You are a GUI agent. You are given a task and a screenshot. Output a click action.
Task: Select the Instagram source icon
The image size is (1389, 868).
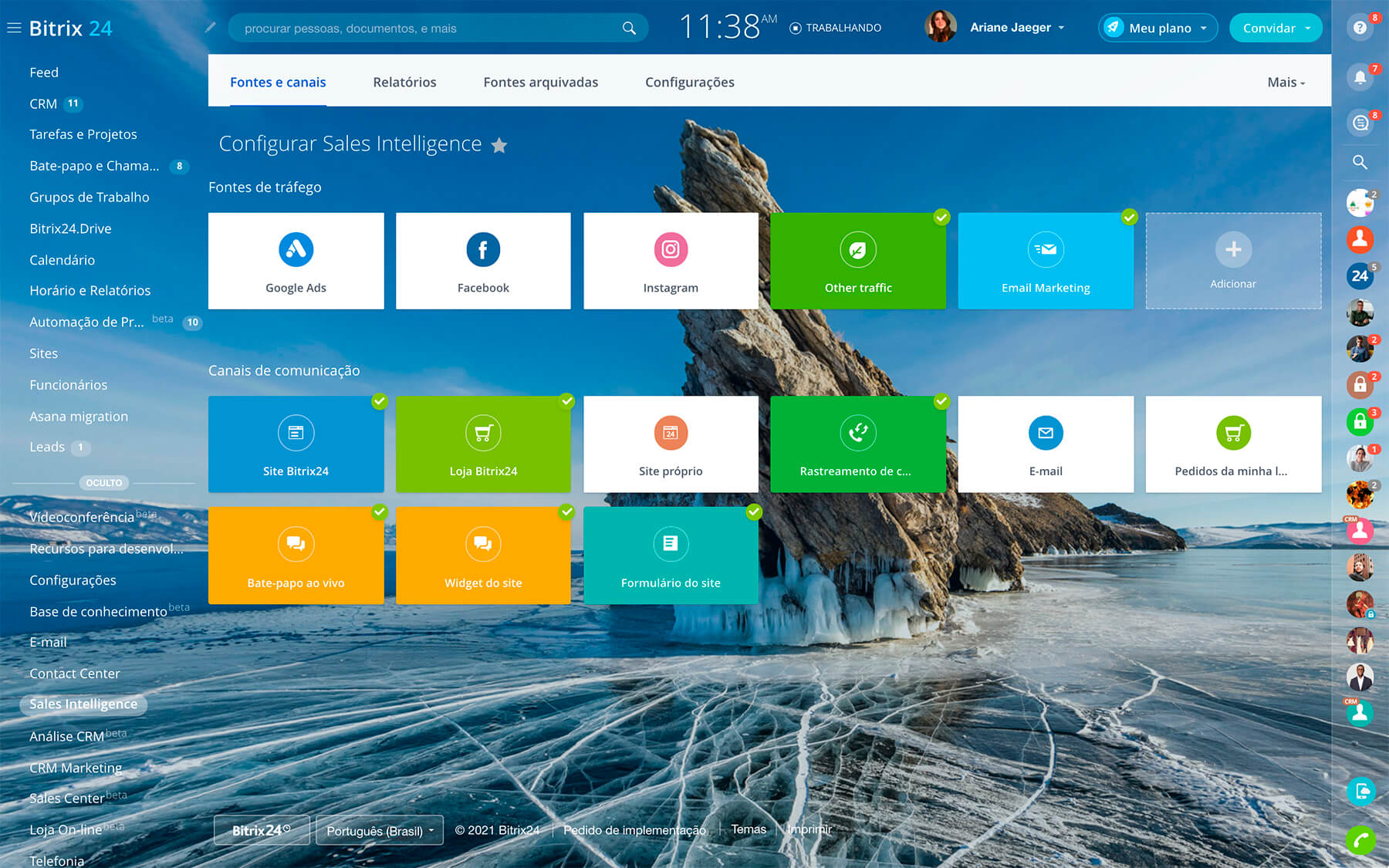click(671, 250)
